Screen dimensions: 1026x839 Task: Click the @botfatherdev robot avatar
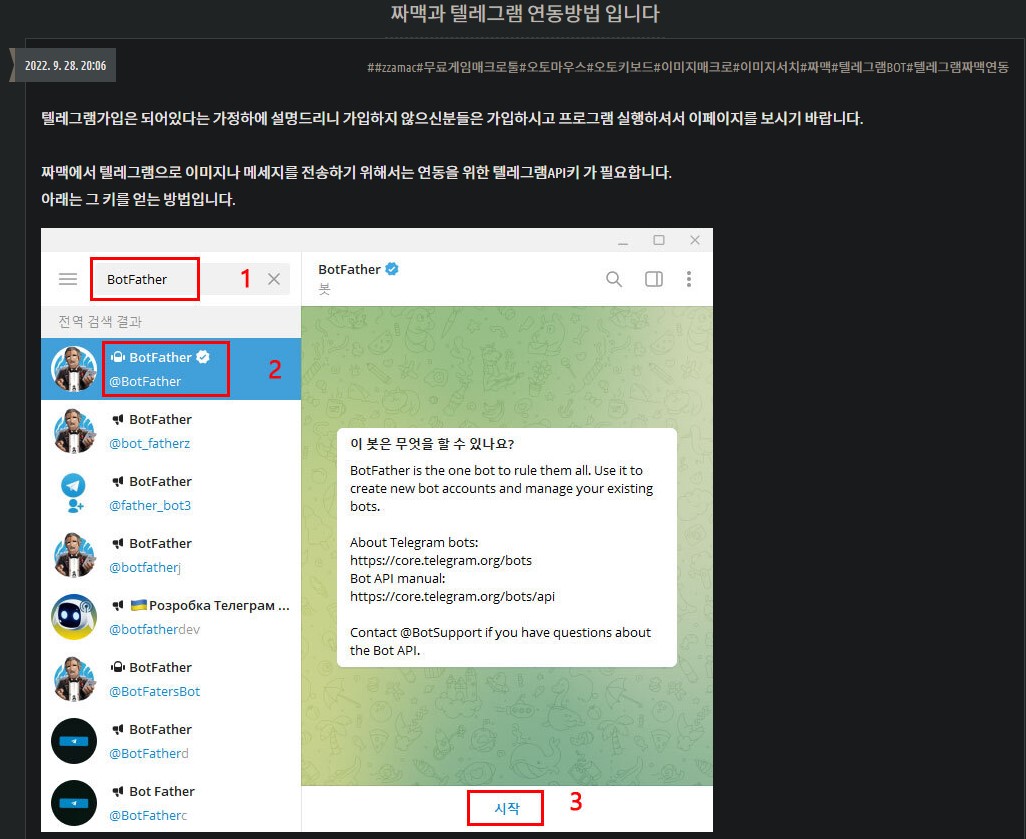[x=74, y=617]
